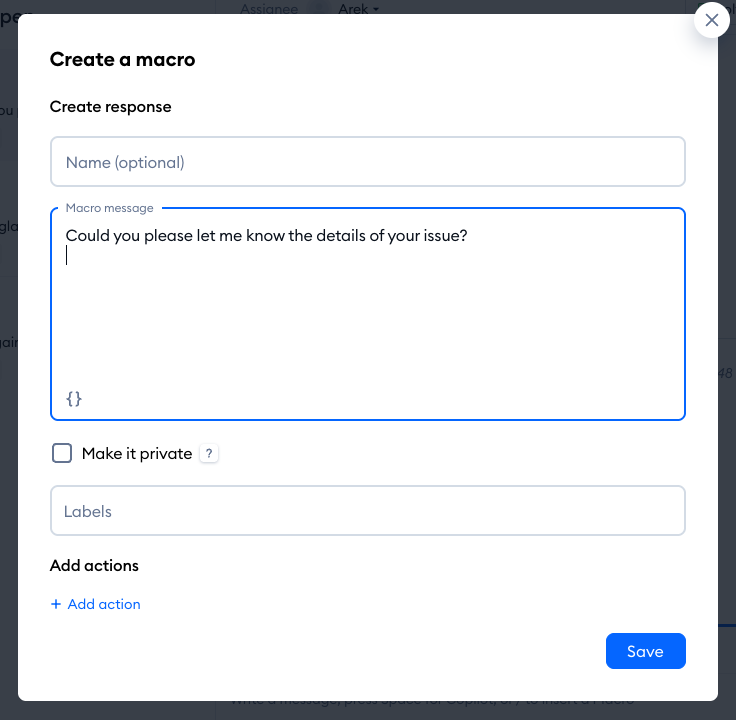Click the plus icon beside Add action
The width and height of the screenshot is (736, 720).
click(56, 604)
